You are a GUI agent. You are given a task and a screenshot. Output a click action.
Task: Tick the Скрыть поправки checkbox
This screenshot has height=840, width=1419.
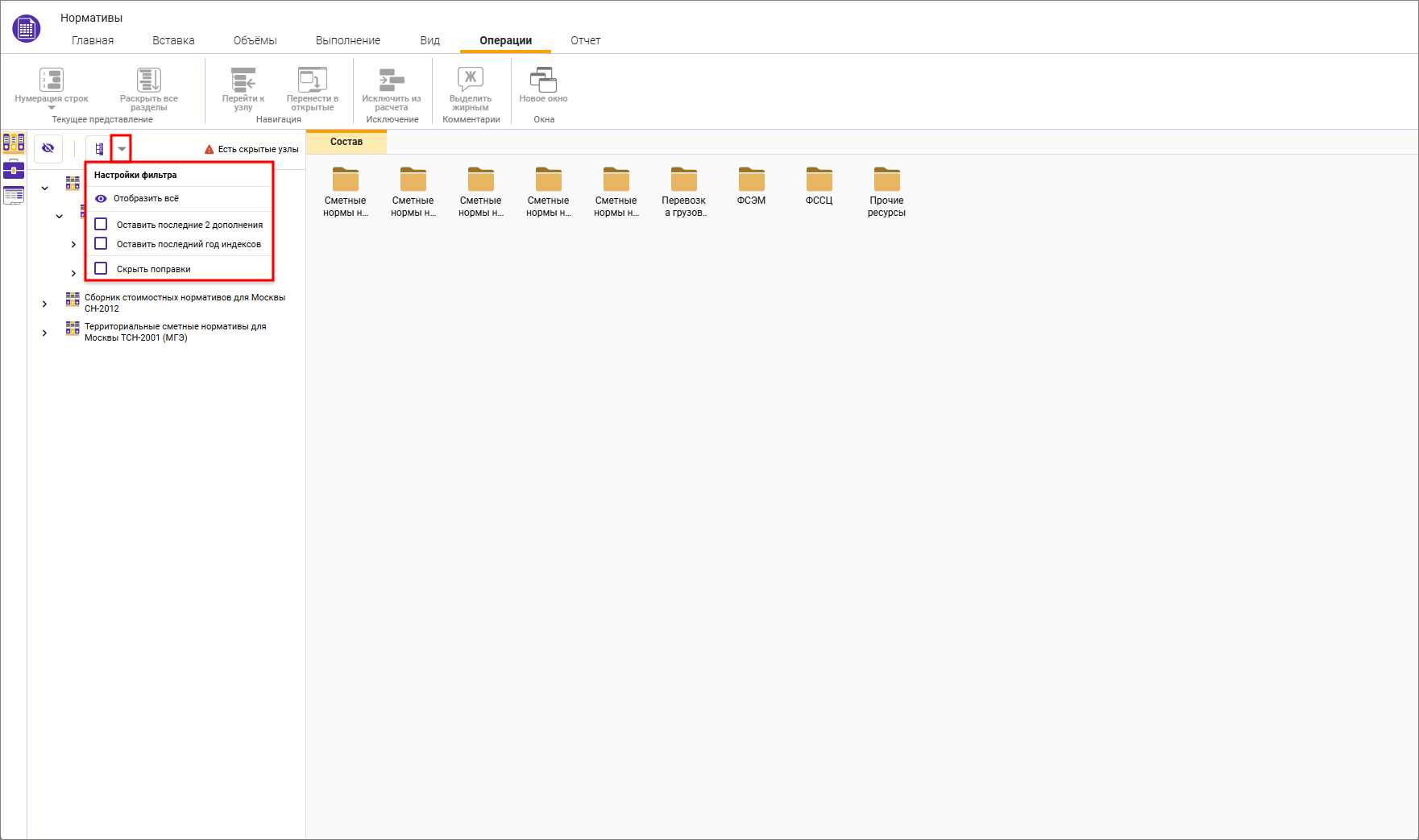[102, 269]
